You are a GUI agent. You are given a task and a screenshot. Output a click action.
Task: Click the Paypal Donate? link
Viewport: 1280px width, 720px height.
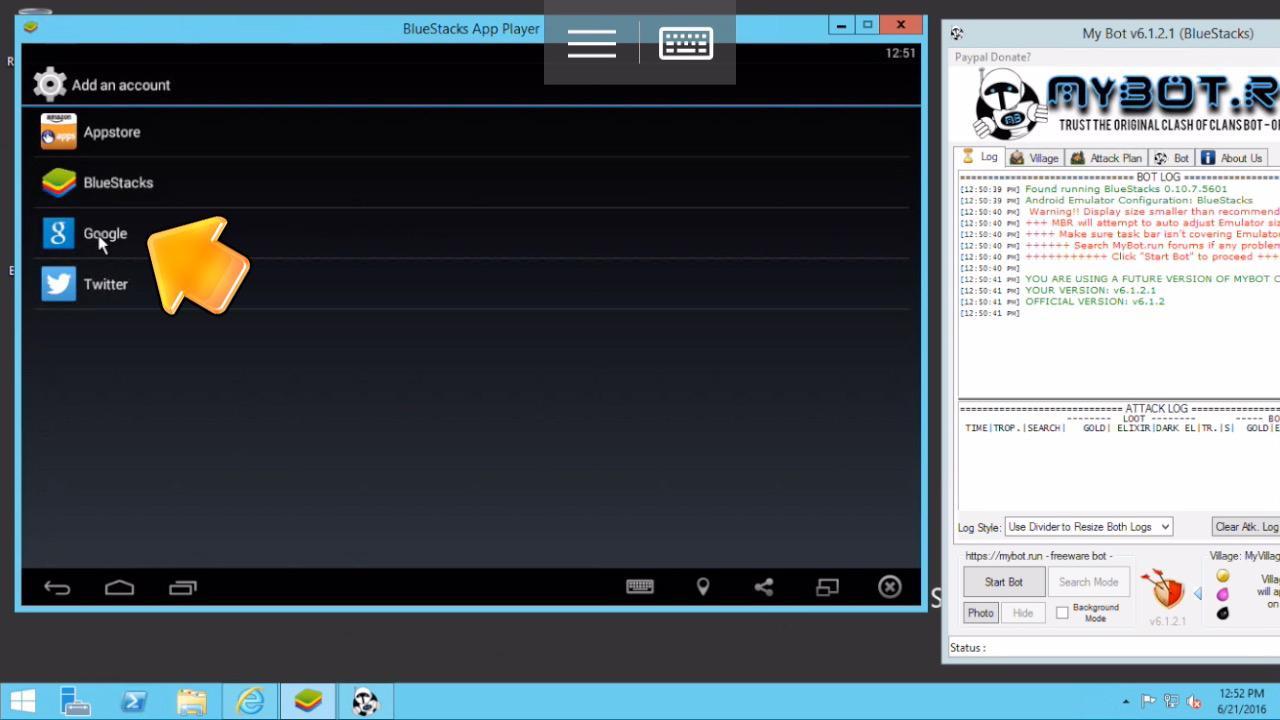pos(992,57)
